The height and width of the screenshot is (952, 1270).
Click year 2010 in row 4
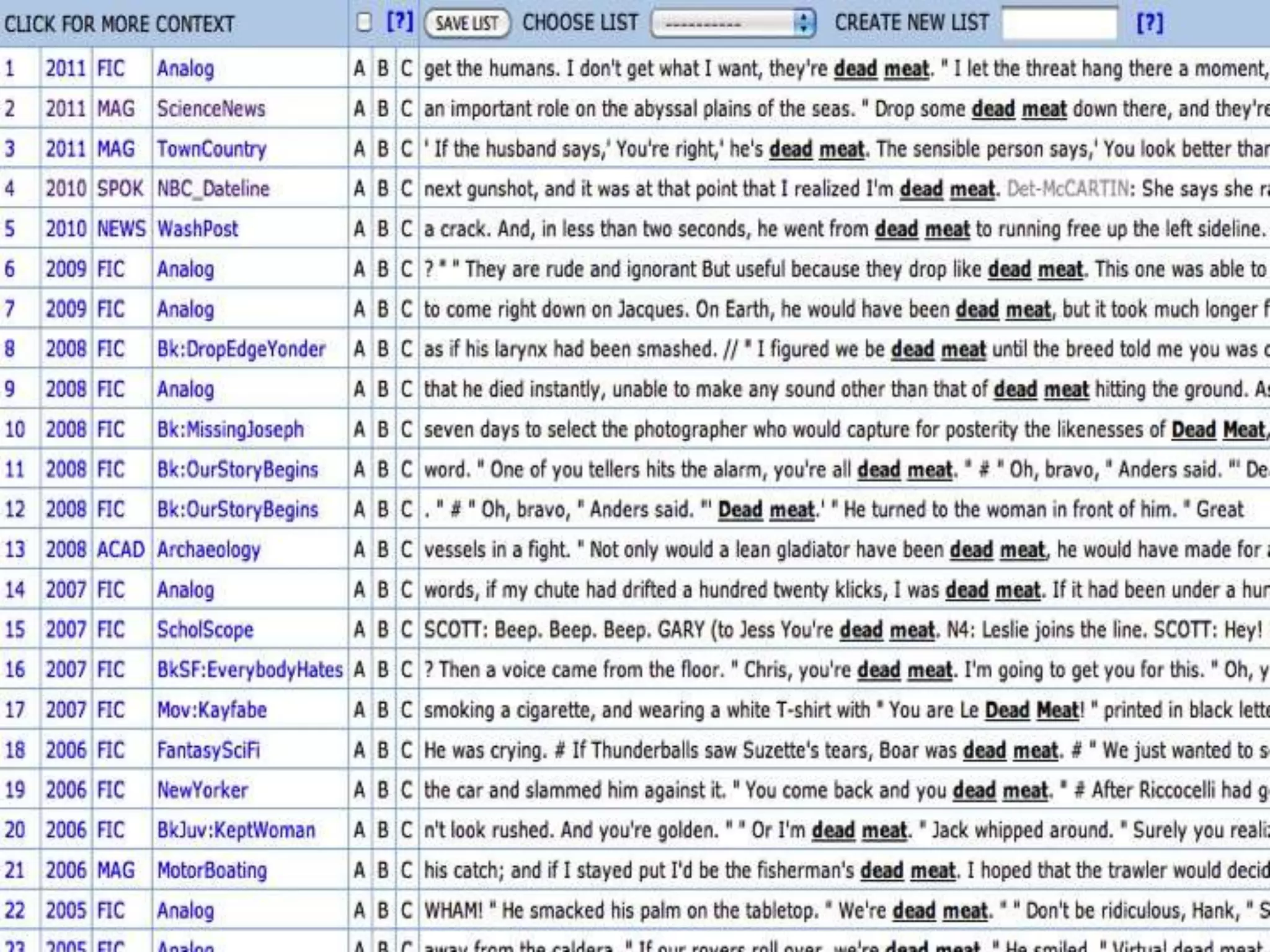66,188
